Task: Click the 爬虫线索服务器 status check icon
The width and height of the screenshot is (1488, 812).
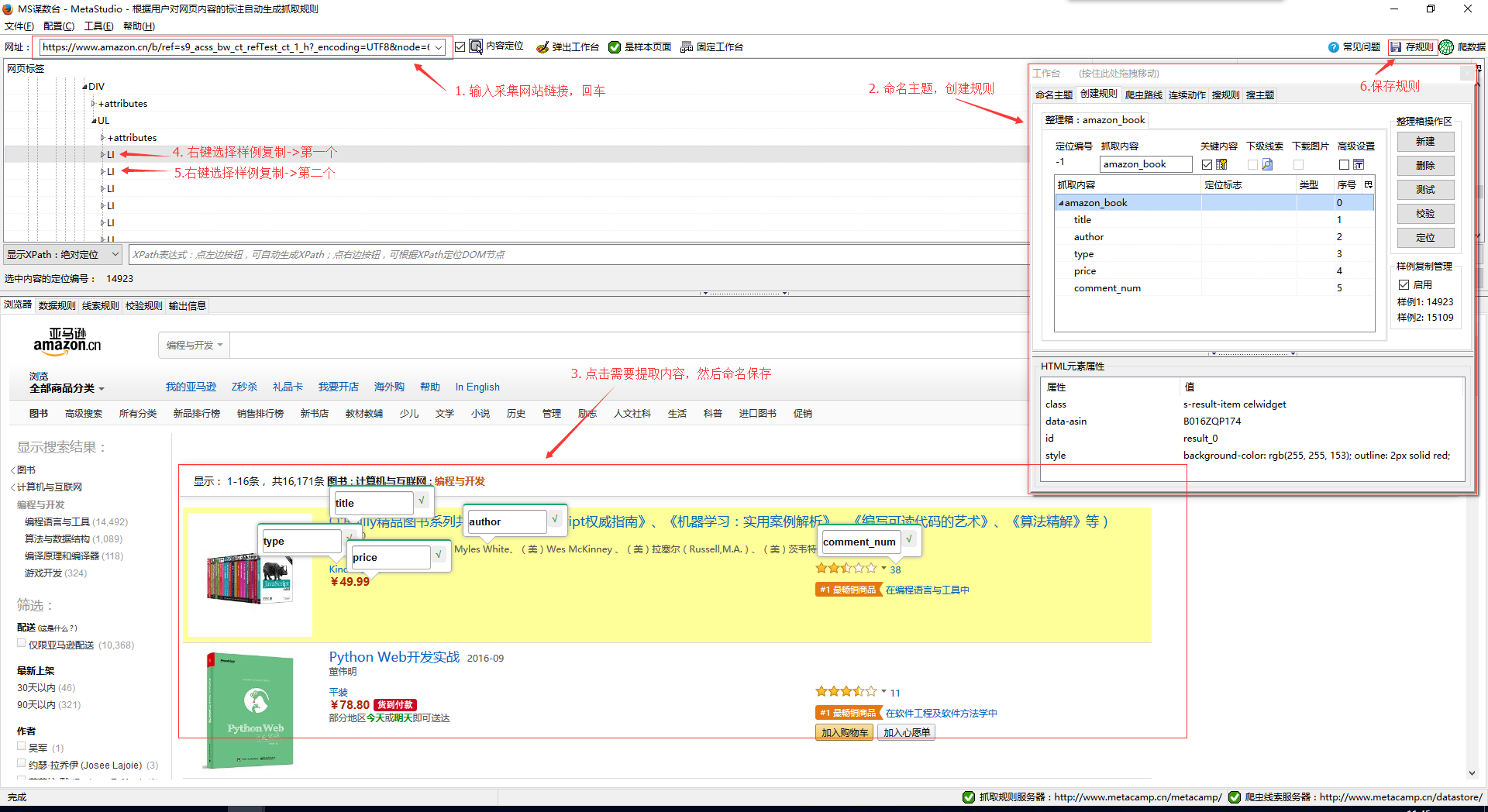Action: [x=1235, y=797]
